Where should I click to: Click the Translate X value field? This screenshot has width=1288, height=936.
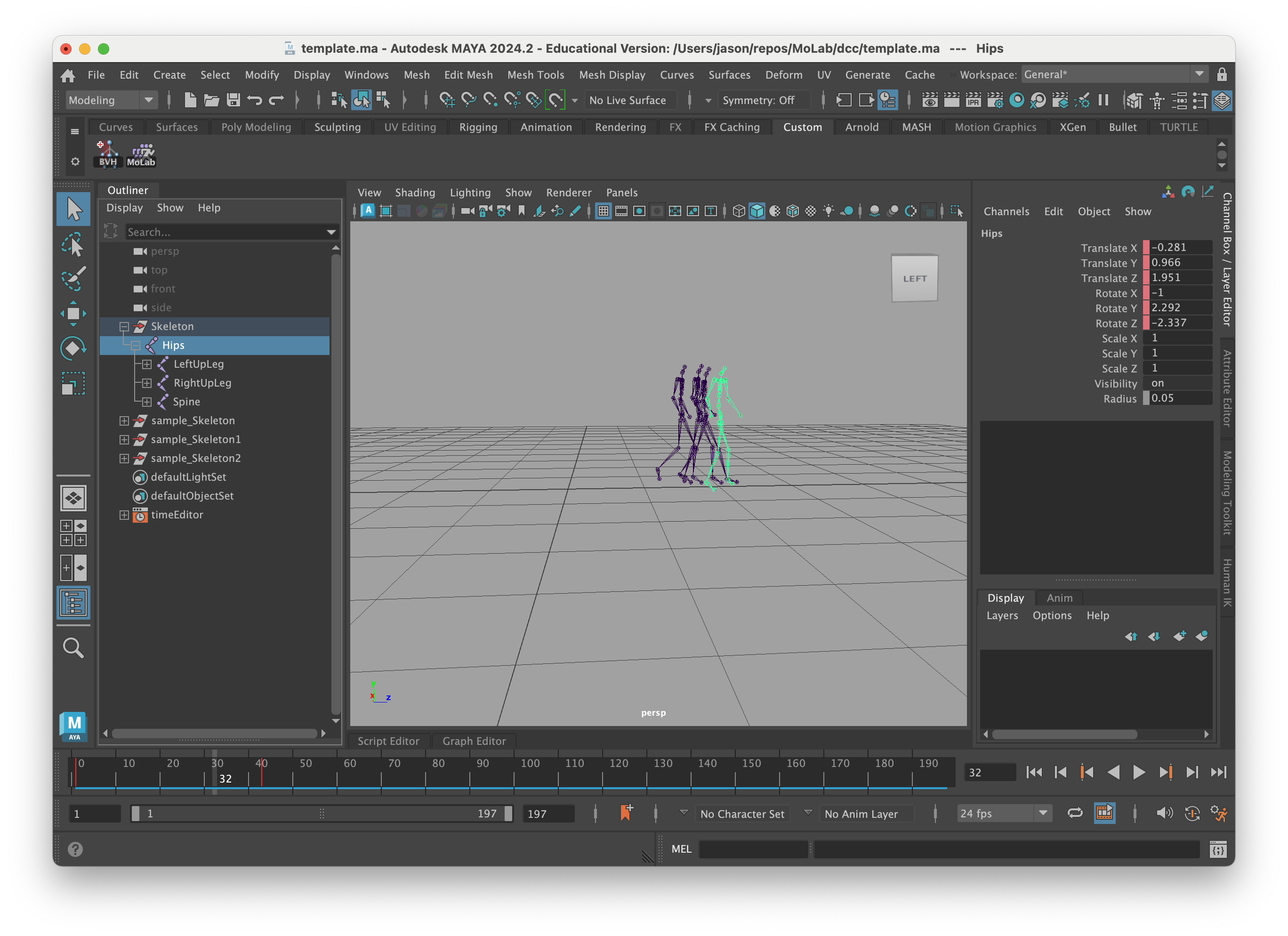(1180, 248)
